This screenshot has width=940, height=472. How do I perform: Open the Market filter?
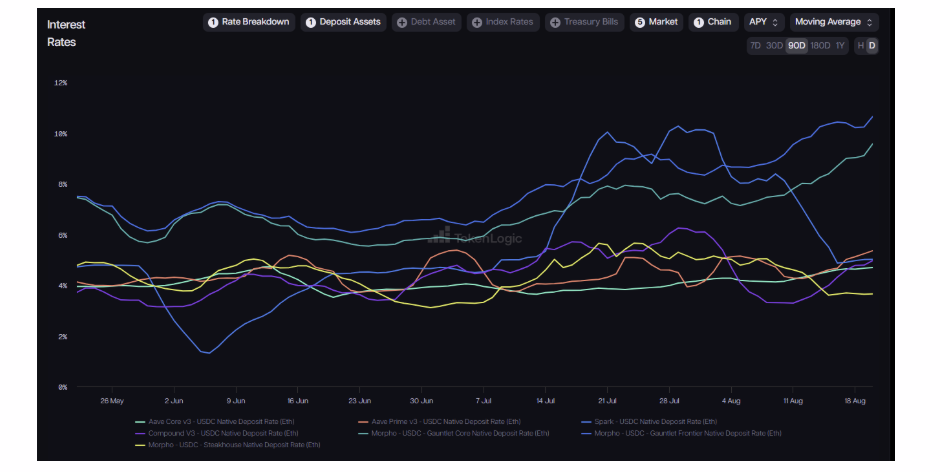click(656, 22)
